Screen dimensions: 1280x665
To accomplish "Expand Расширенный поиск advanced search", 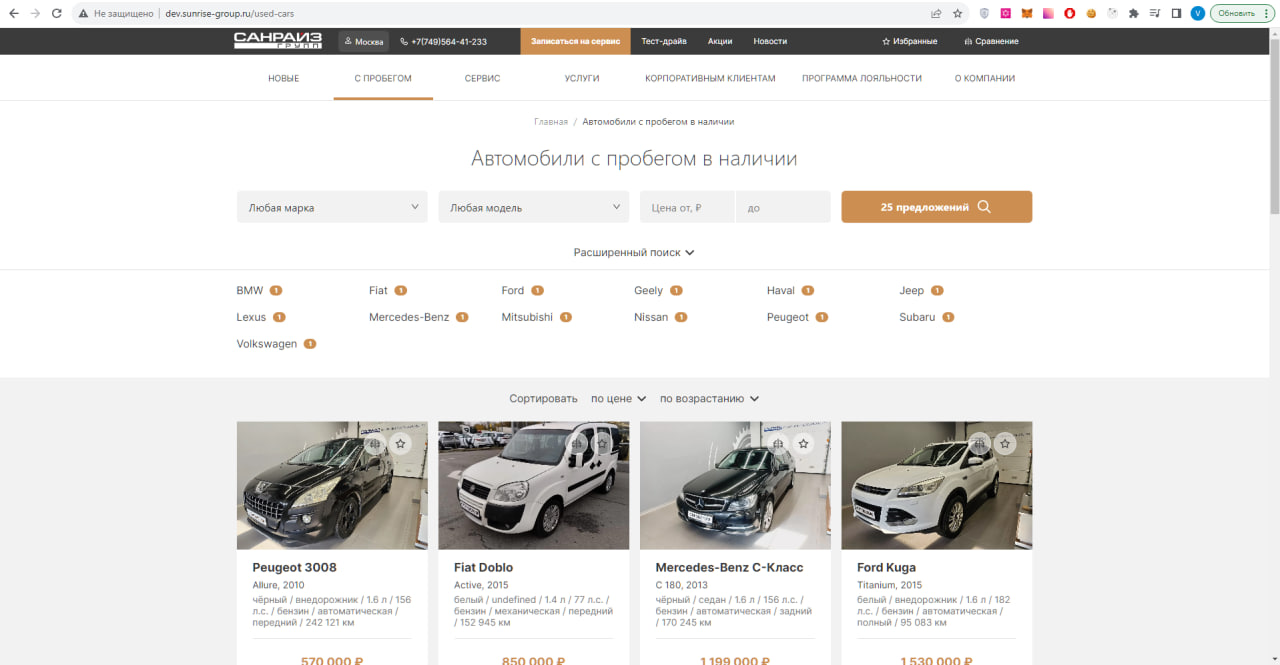I will pyautogui.click(x=634, y=253).
